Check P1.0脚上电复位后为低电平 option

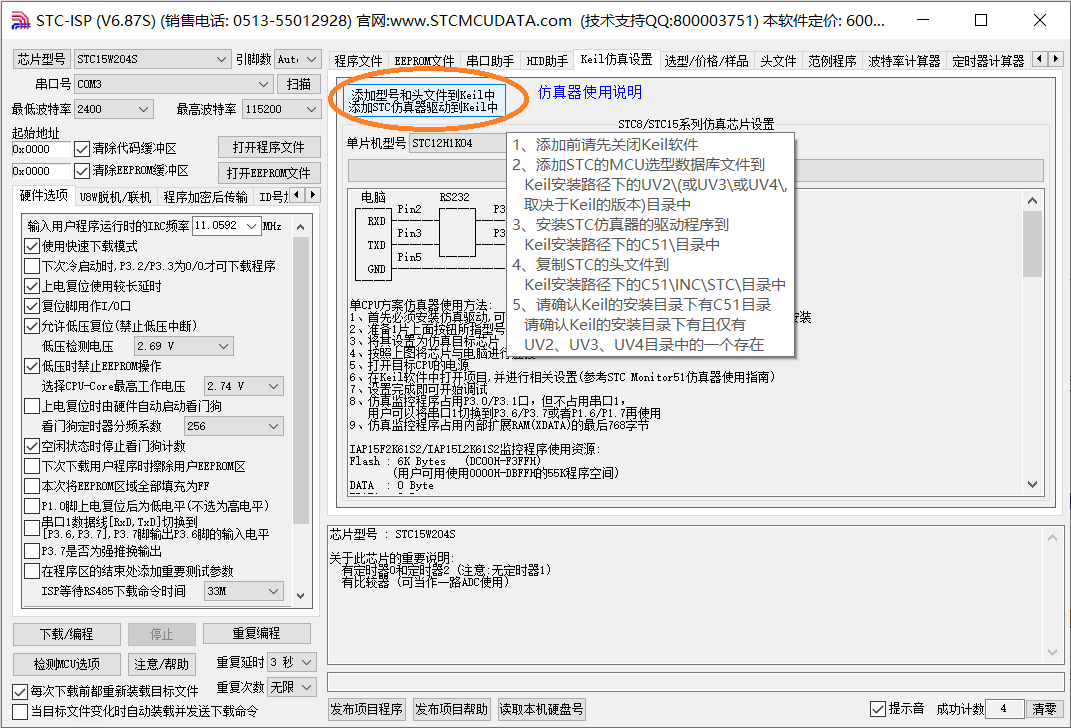[32, 506]
